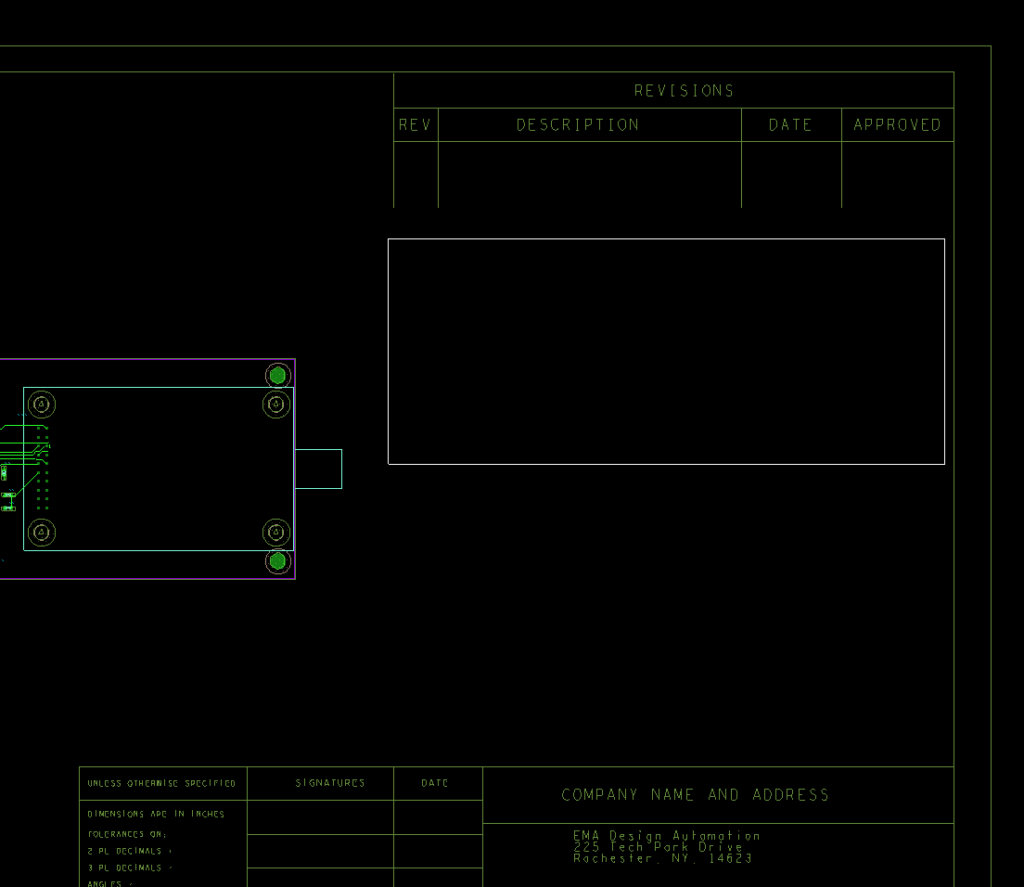Viewport: 1024px width, 887px height.
Task: Select the small cyan connector rectangle beside board
Action: pyautogui.click(x=319, y=469)
